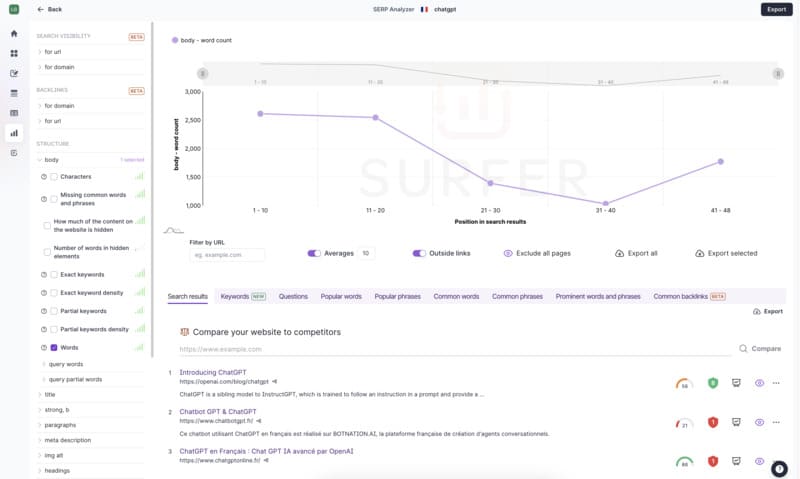Viewport: 800px width, 479px height.
Task: Check the Exact keywords checkbox
Action: point(54,275)
